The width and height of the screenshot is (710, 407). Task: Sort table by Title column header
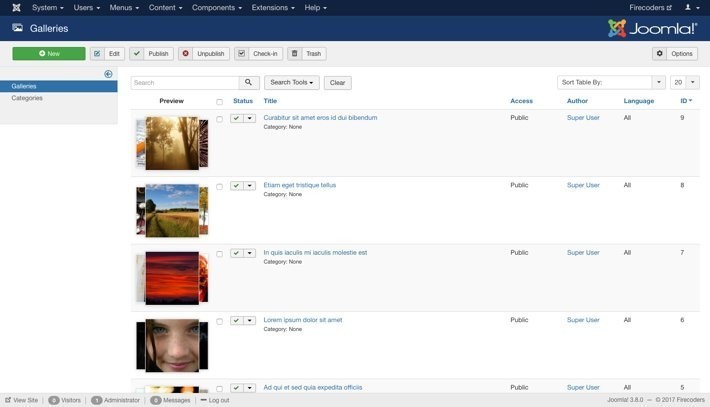[270, 101]
